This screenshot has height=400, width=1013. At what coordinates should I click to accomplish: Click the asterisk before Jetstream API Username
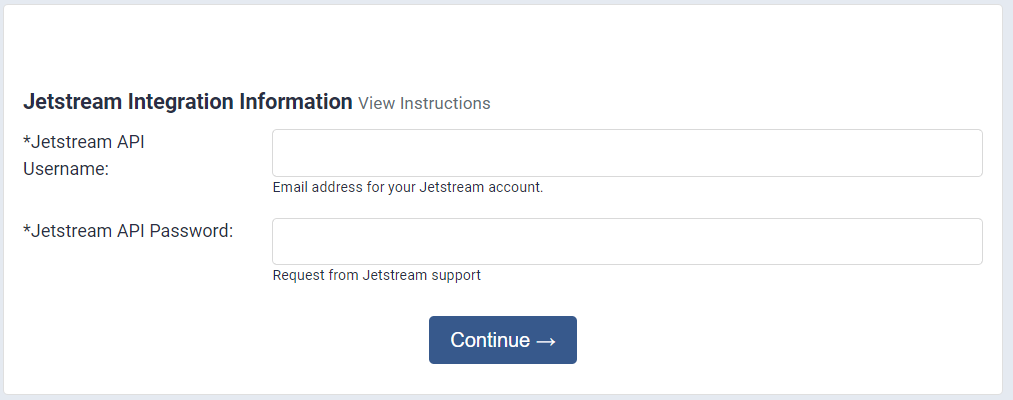26,140
